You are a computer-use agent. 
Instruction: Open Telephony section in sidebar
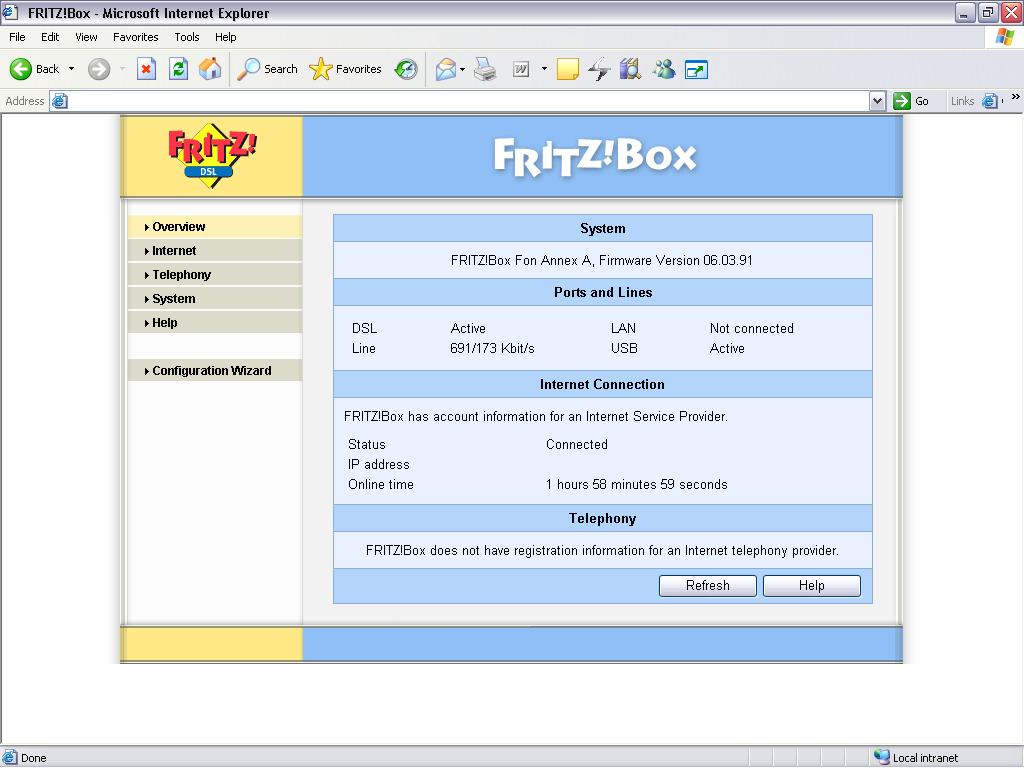(215, 275)
